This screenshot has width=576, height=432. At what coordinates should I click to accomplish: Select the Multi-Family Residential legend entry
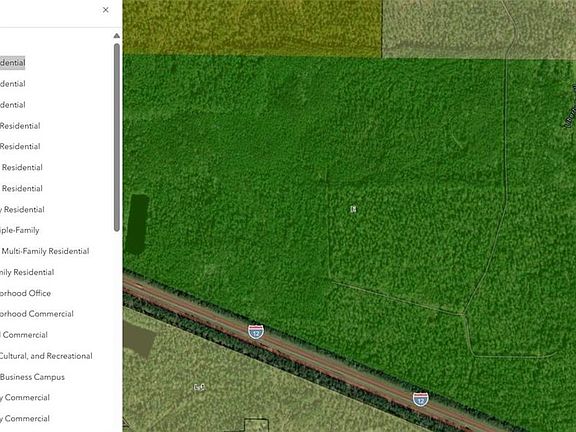click(x=45, y=251)
